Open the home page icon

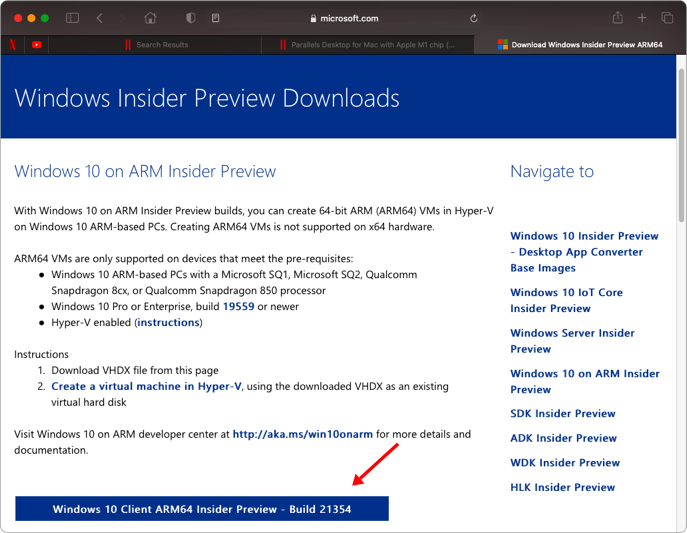point(150,18)
